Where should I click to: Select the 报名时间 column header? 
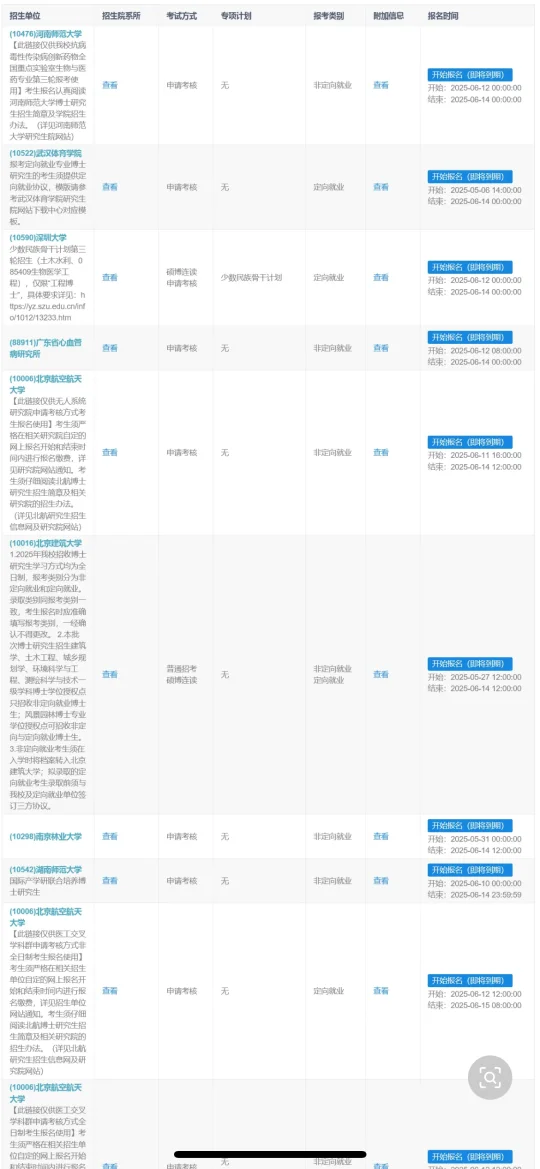[444, 16]
